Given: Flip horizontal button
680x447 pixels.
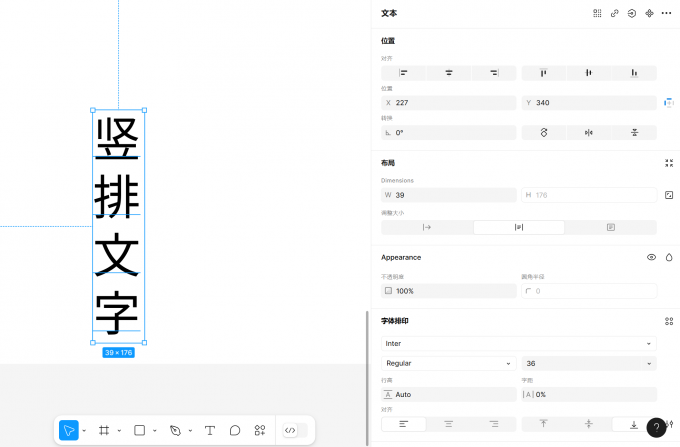Looking at the screenshot, I should click(x=588, y=133).
